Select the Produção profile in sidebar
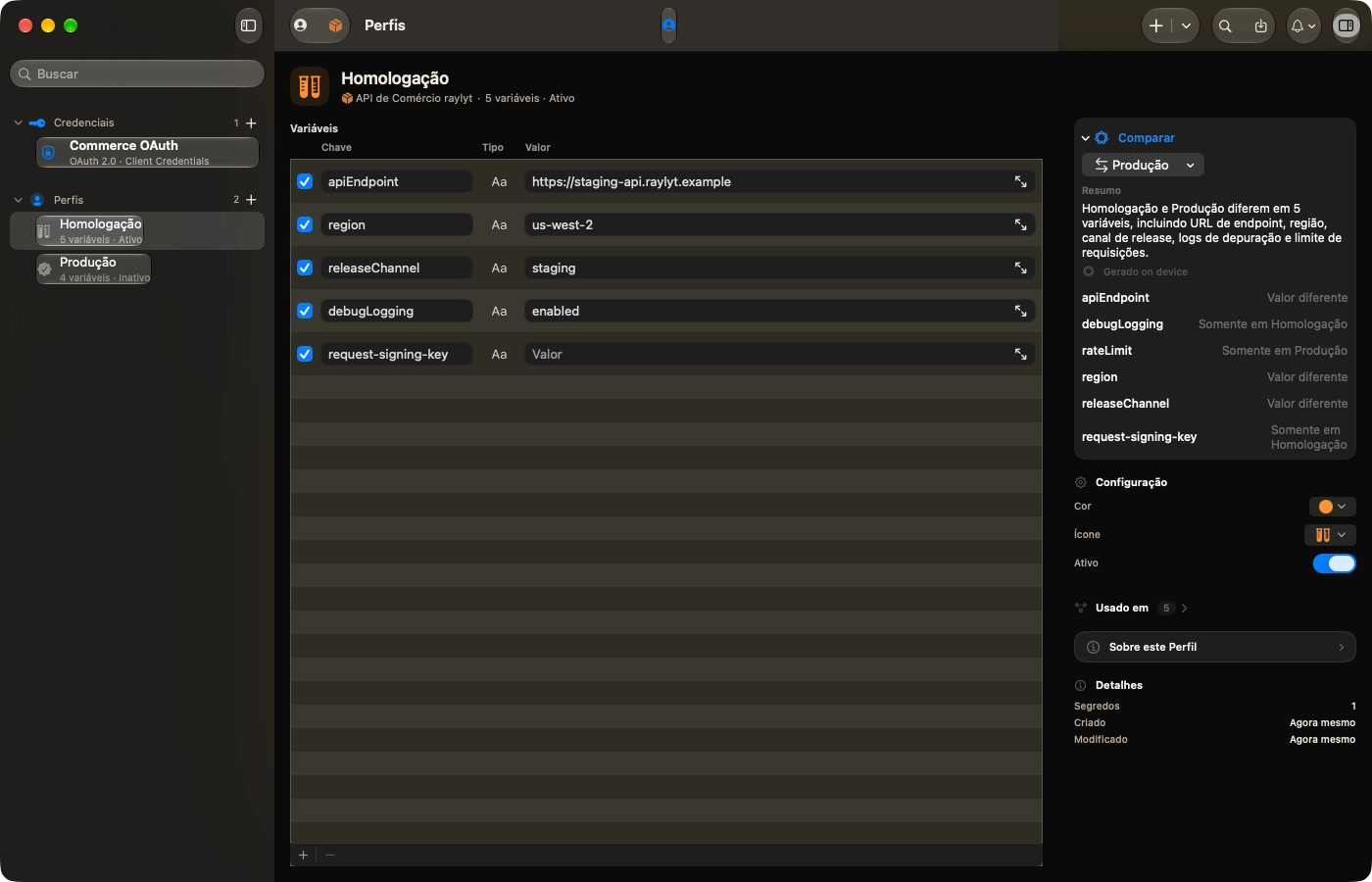Screen dimensions: 1372x882 coord(94,269)
